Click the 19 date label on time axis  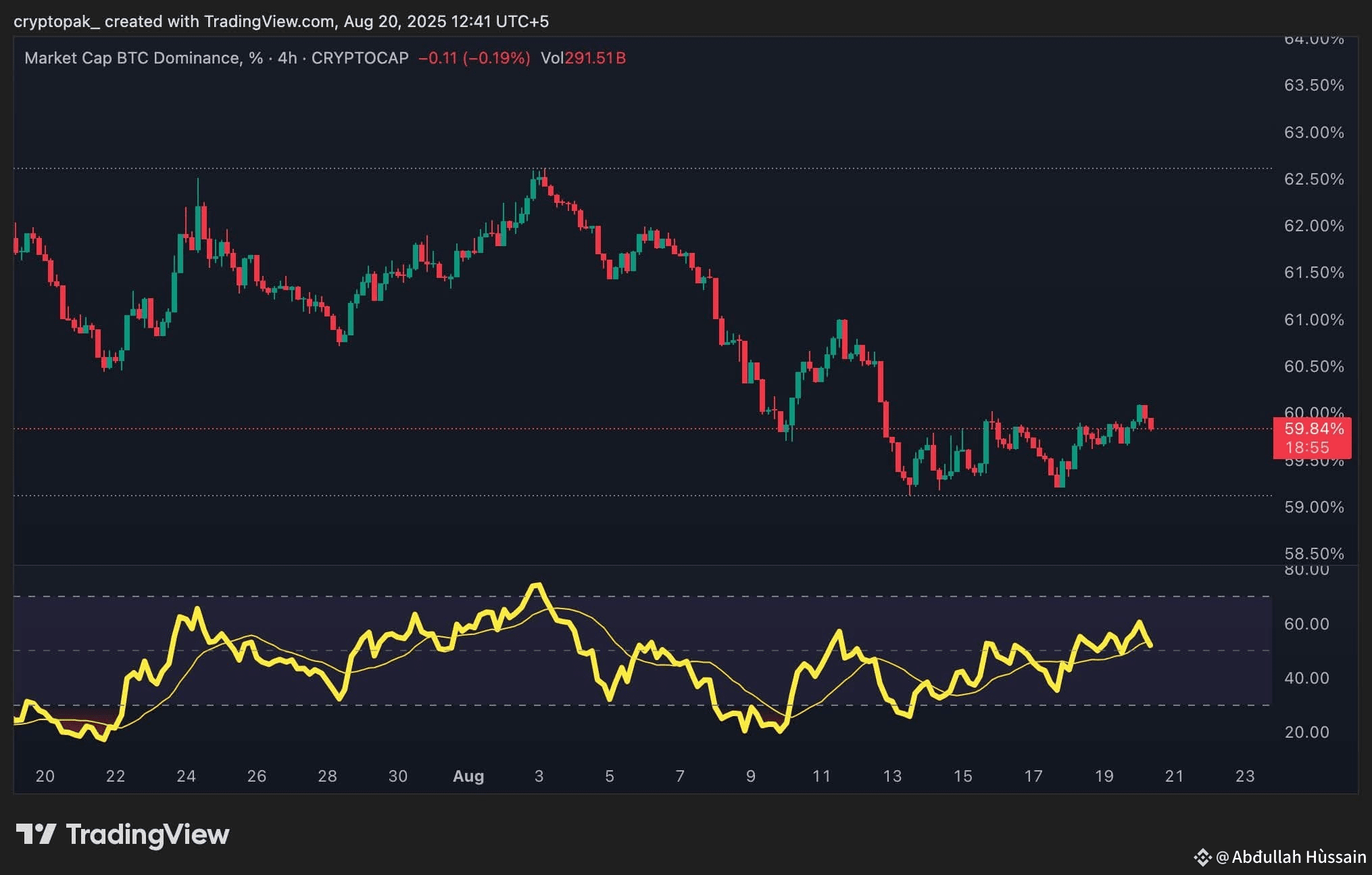[1104, 776]
